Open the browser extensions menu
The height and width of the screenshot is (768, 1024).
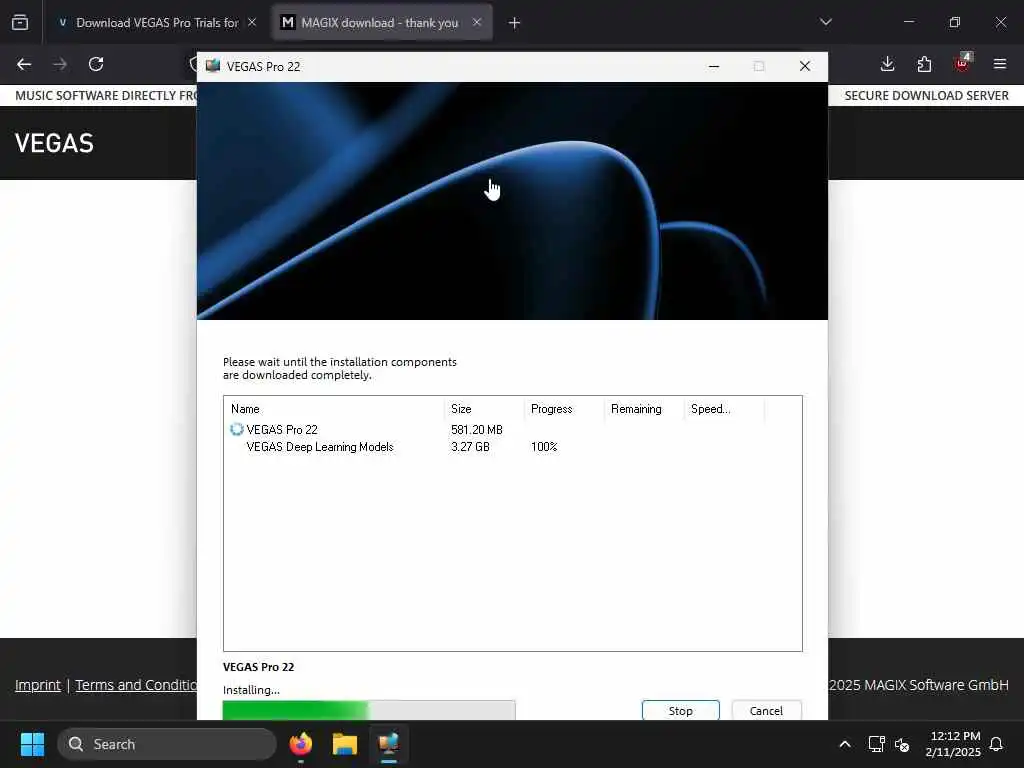coord(924,64)
